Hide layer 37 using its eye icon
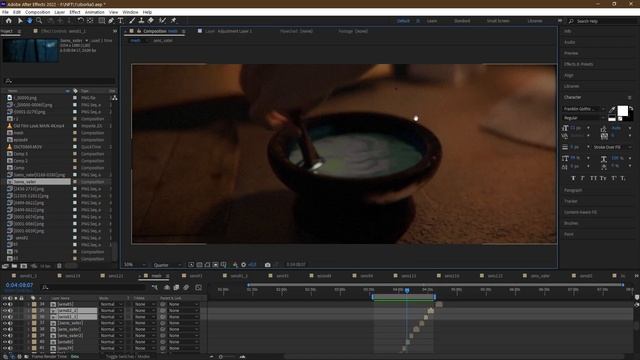The image size is (640, 360). 5,323
